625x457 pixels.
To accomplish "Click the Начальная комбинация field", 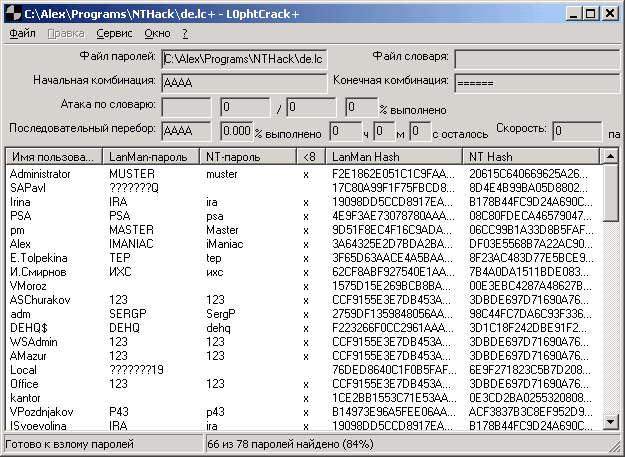I will click(244, 83).
